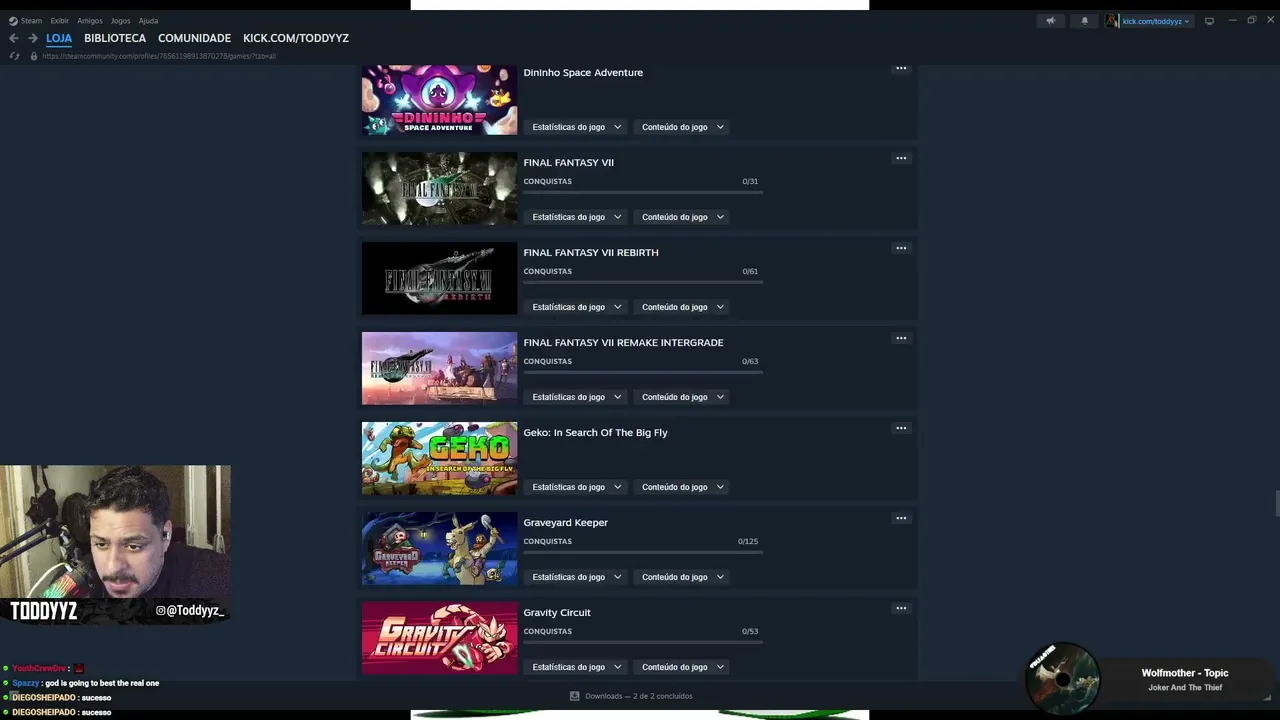Click the steamcommunity URL address field
This screenshot has width=1280, height=720.
[158, 56]
